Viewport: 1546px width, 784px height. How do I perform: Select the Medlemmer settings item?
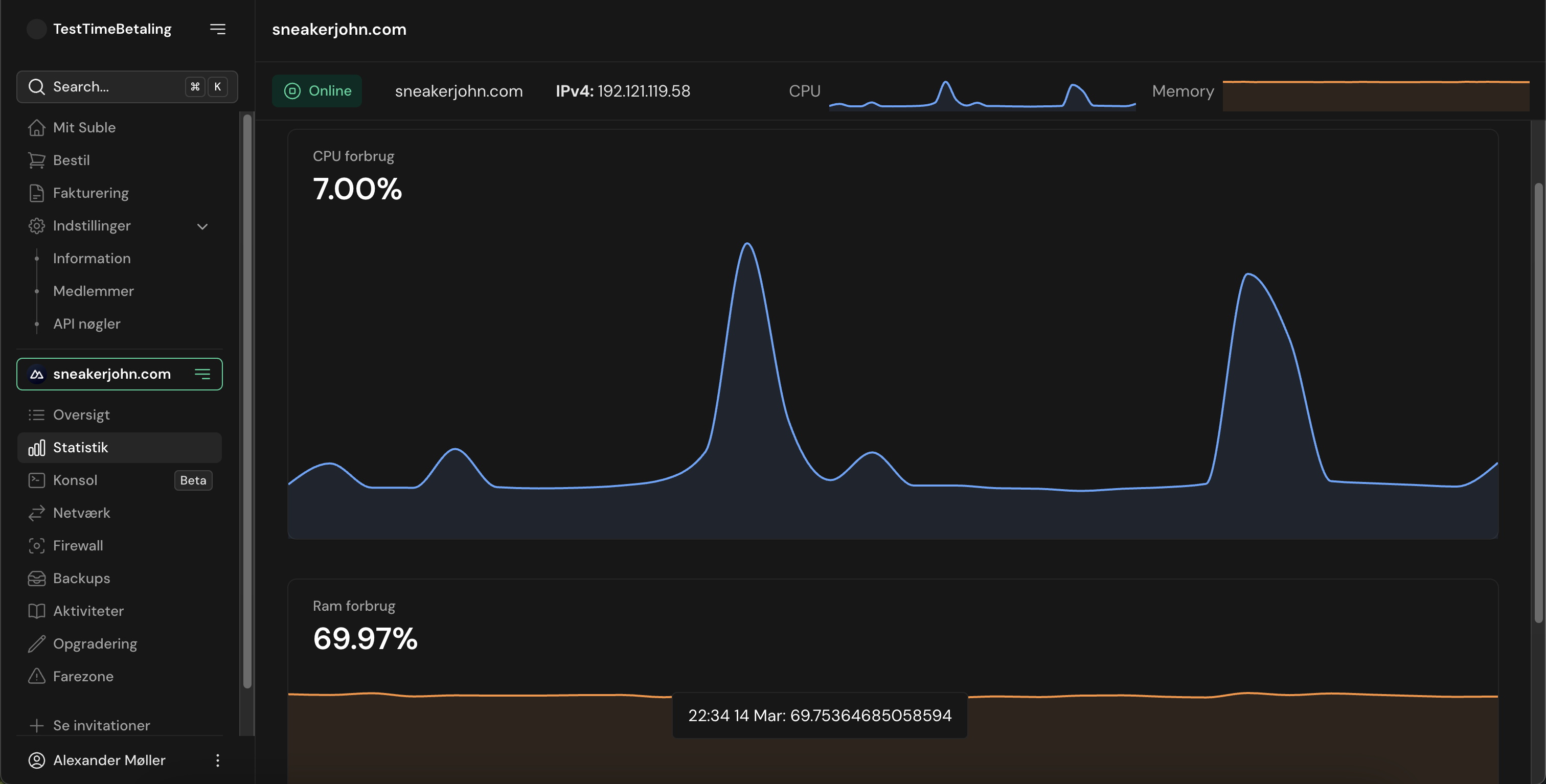coord(93,291)
